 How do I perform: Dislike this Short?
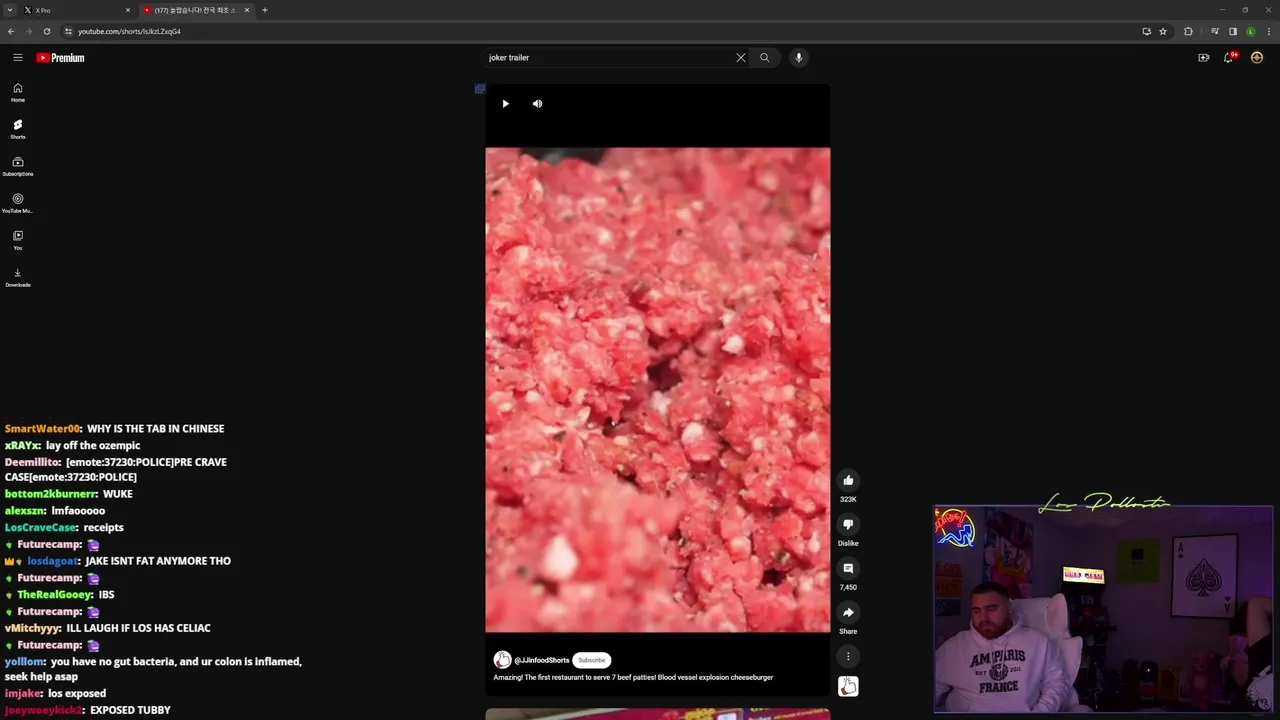(848, 525)
